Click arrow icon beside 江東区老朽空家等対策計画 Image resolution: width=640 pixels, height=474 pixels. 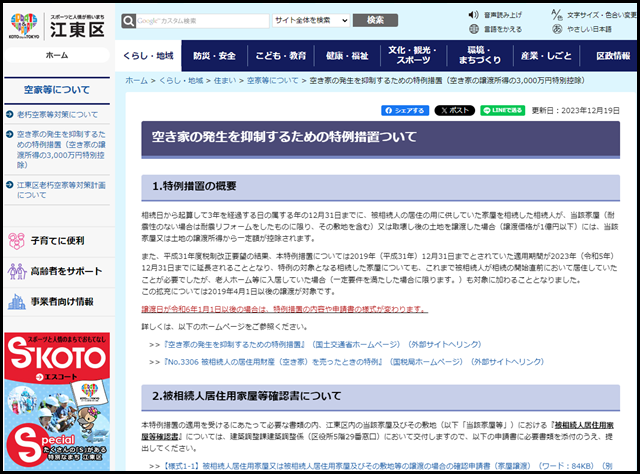point(10,185)
